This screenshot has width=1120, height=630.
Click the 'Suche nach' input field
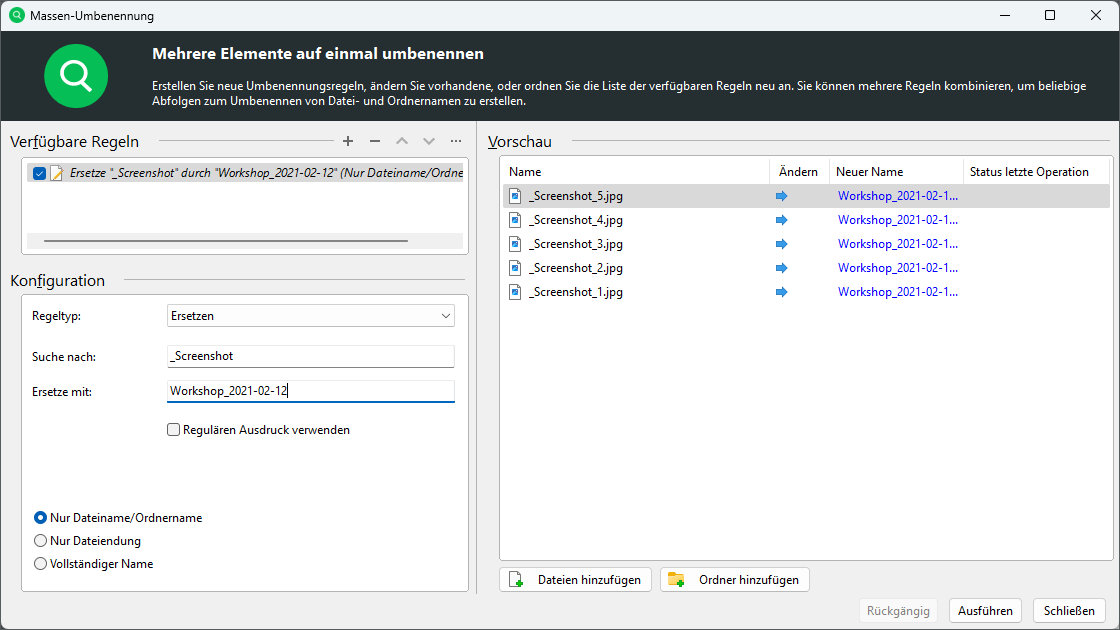tap(310, 356)
